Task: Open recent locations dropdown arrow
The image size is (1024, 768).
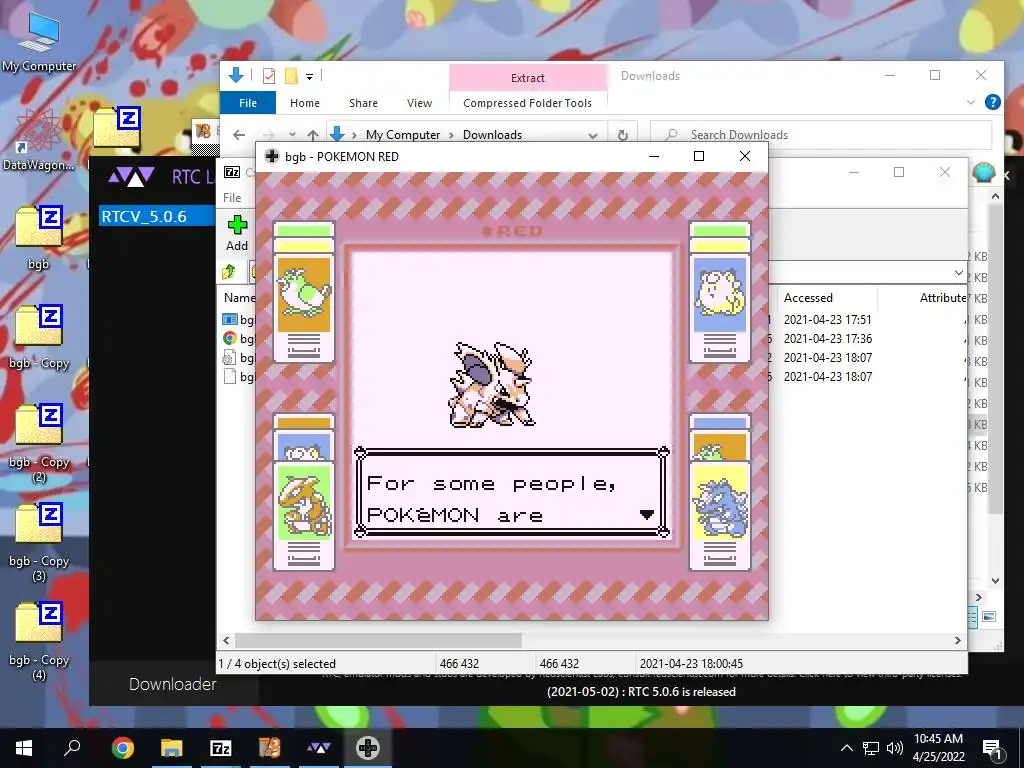Action: pos(292,135)
